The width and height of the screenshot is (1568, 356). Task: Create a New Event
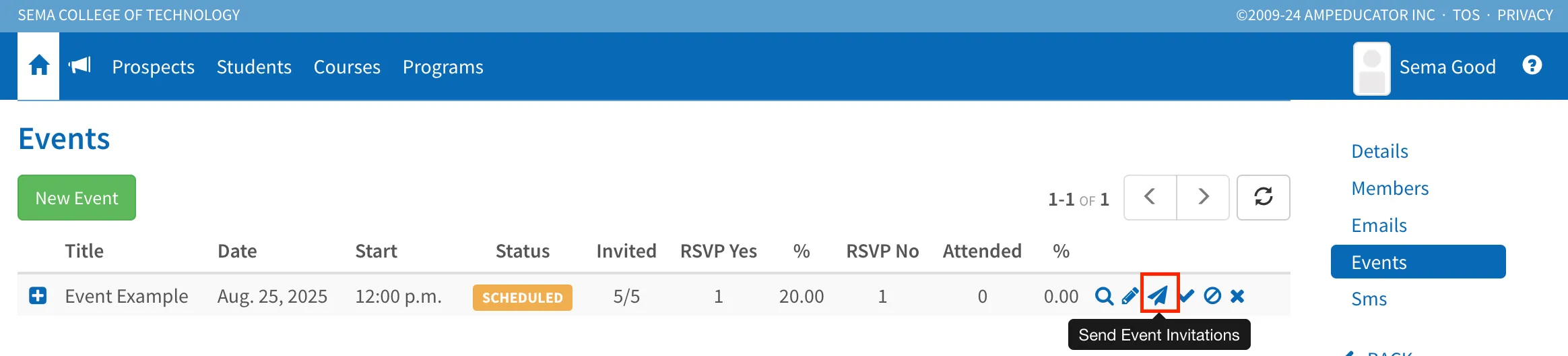point(77,198)
